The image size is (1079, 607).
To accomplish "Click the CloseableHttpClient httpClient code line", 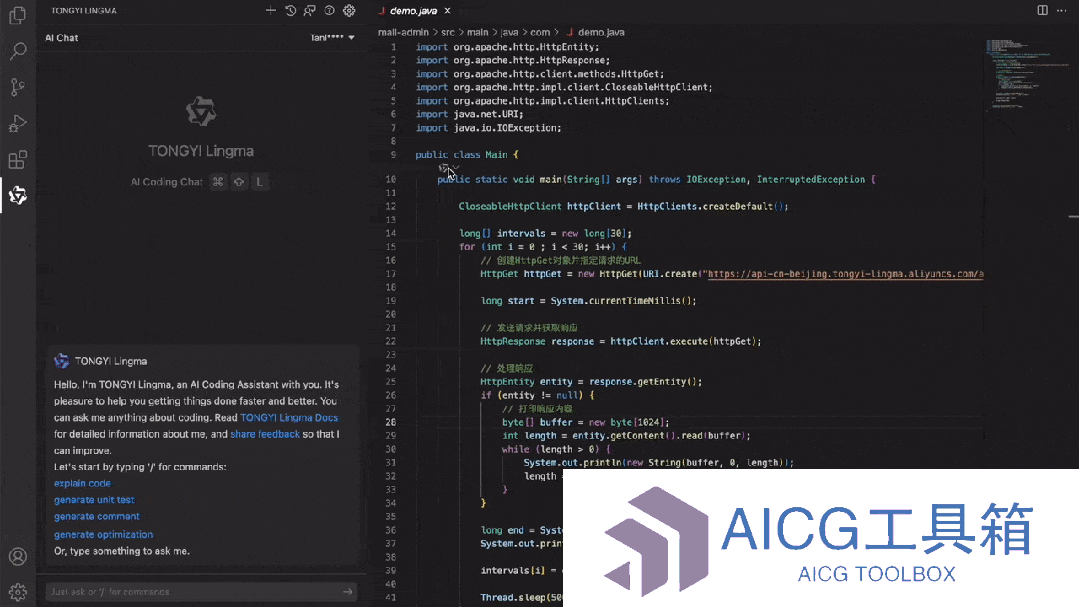I will [x=623, y=206].
